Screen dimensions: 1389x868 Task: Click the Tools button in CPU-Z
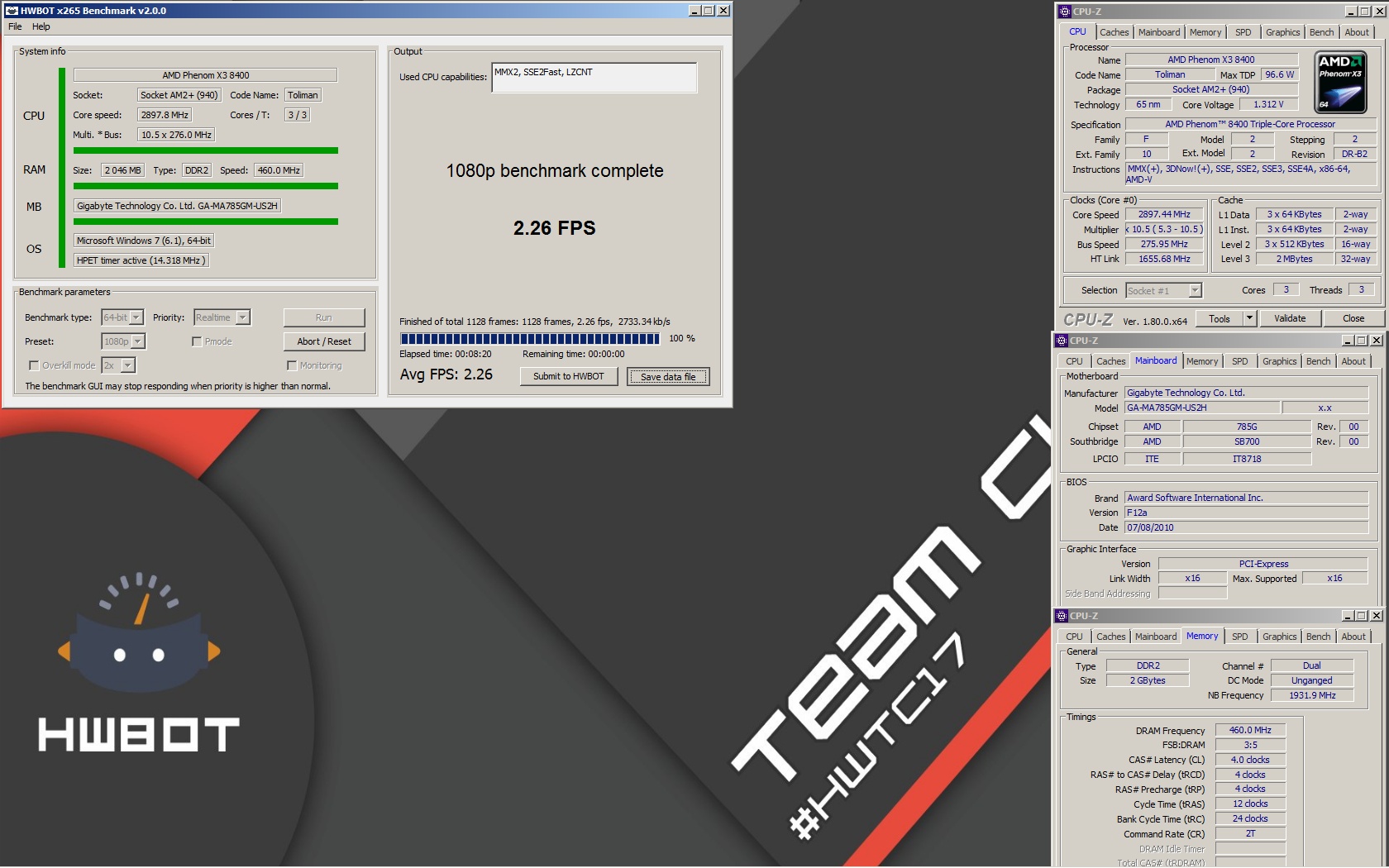click(1220, 318)
